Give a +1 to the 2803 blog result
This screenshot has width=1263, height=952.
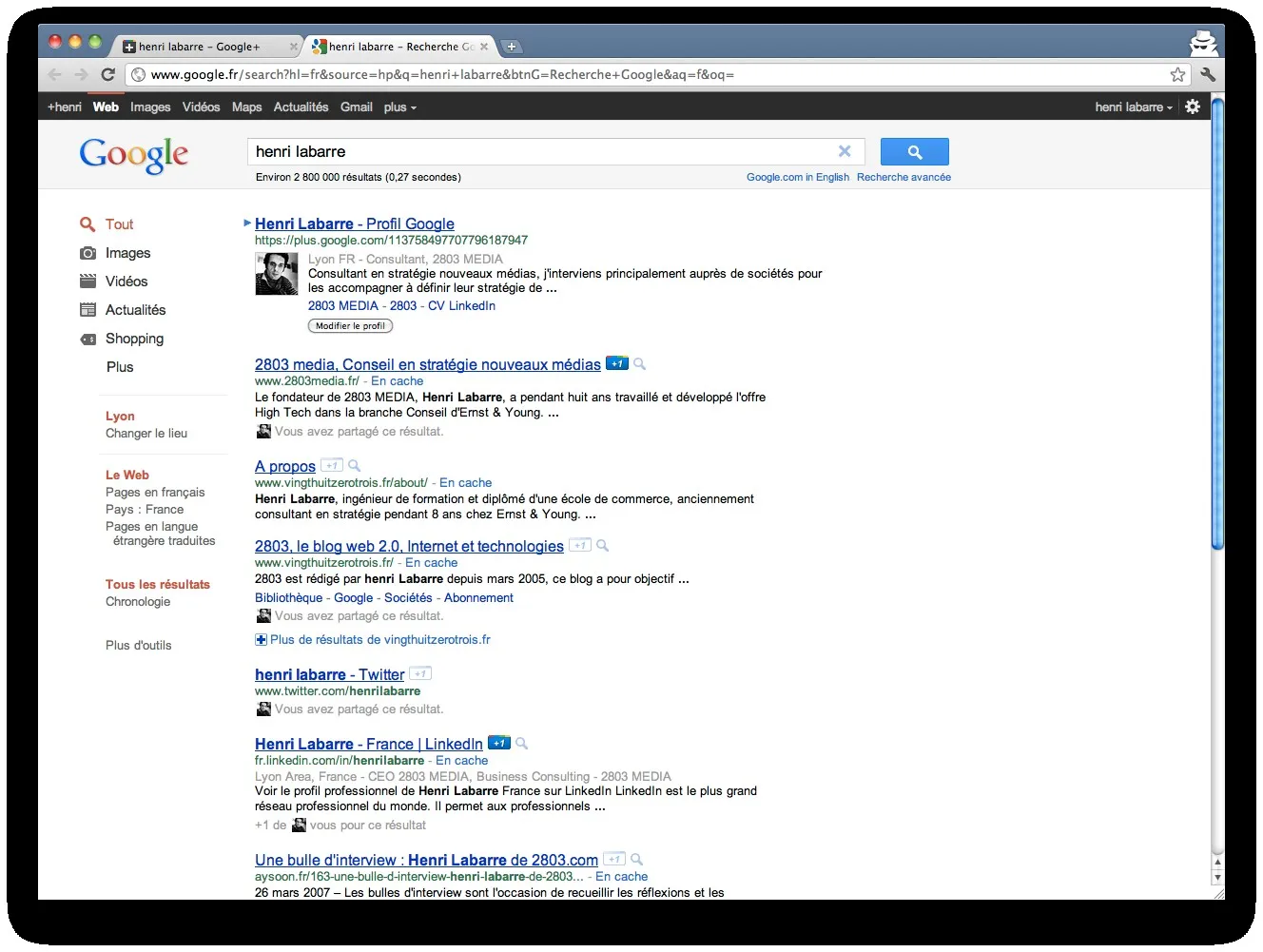[579, 545]
